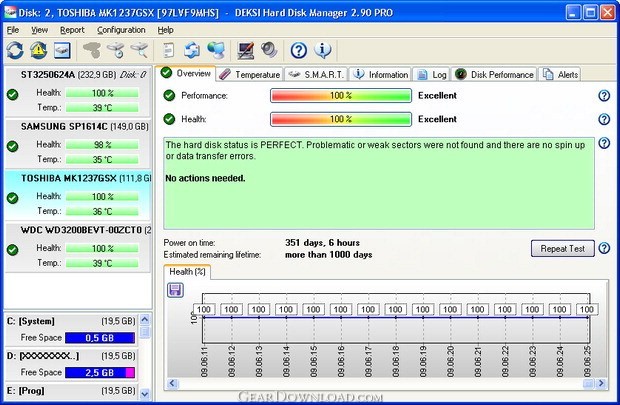Viewport: 620px width, 405px height.
Task: Click the SAMSUNG 98 % health bar
Action: [x=102, y=145]
